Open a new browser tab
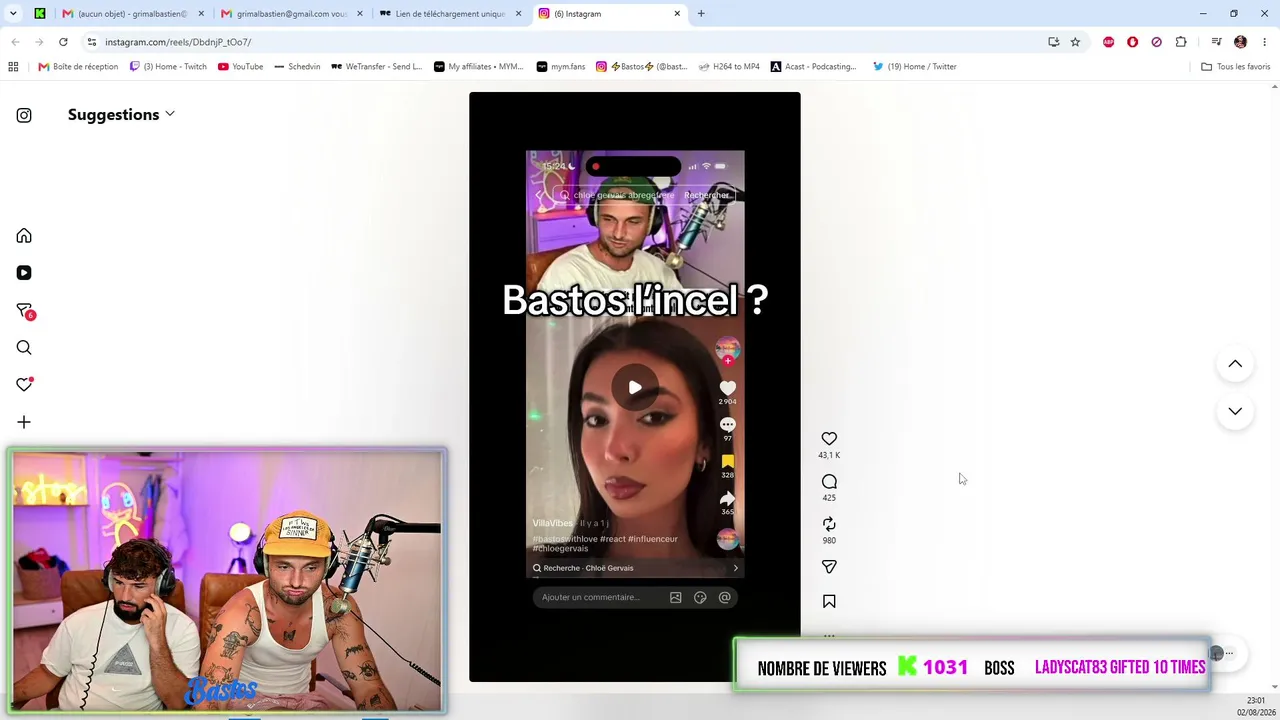The height and width of the screenshot is (720, 1280). (x=701, y=14)
